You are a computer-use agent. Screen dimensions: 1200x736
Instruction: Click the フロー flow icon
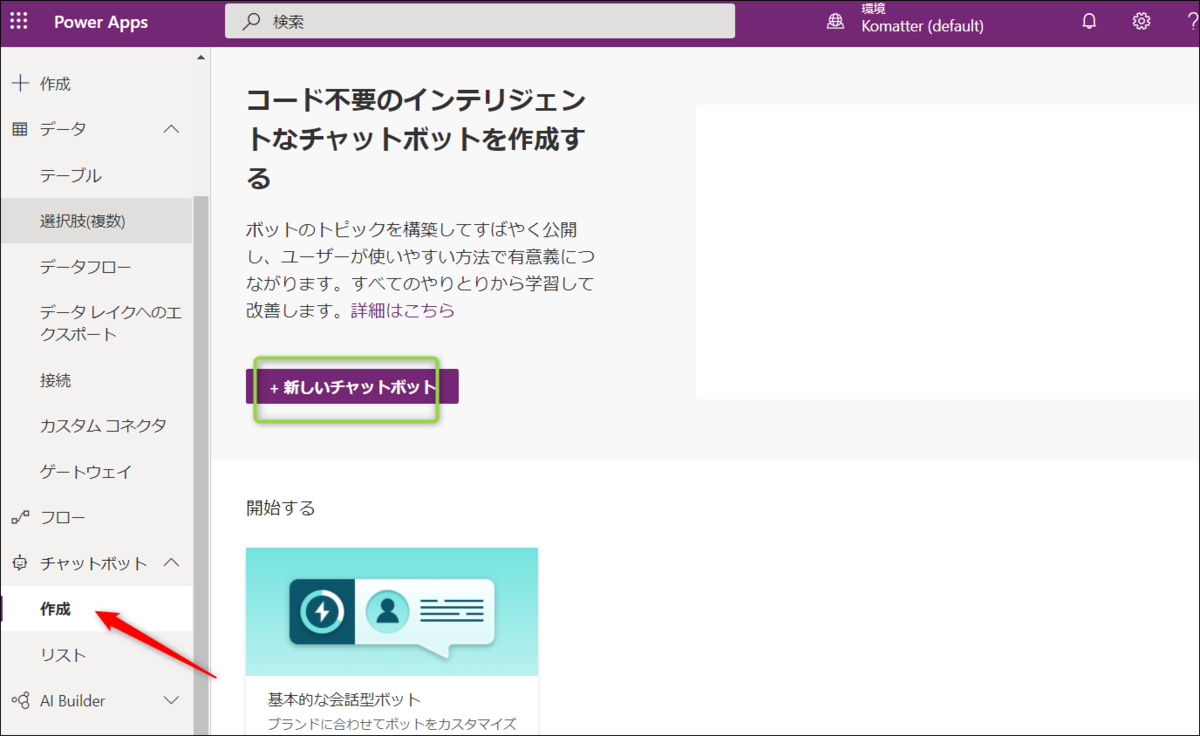coord(19,518)
